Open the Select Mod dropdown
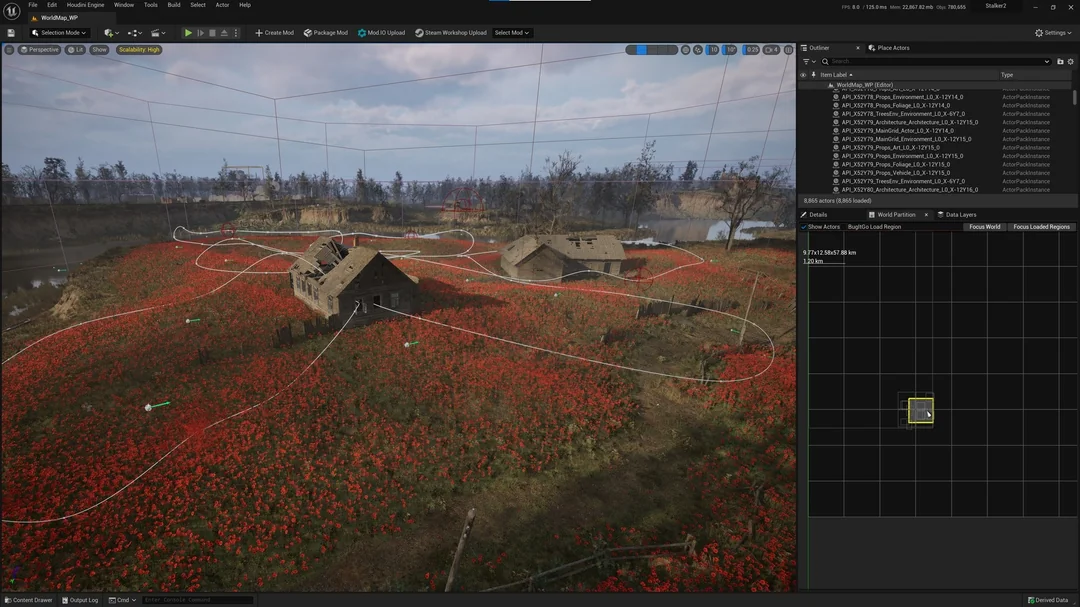This screenshot has width=1080, height=607. click(512, 33)
